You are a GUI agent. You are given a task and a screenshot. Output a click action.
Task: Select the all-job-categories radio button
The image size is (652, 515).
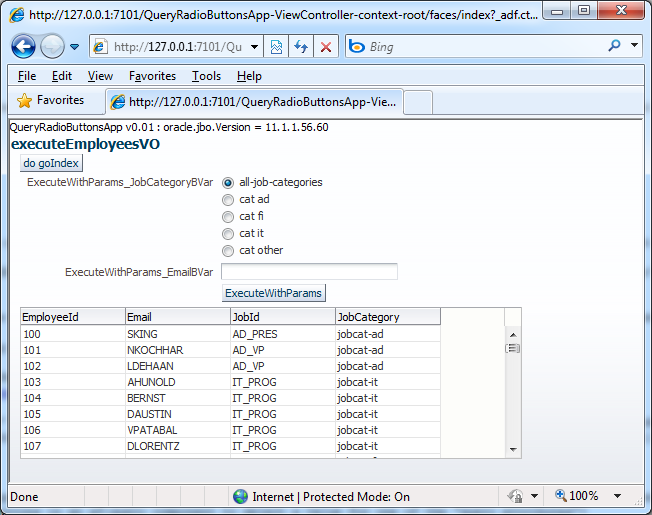point(228,183)
